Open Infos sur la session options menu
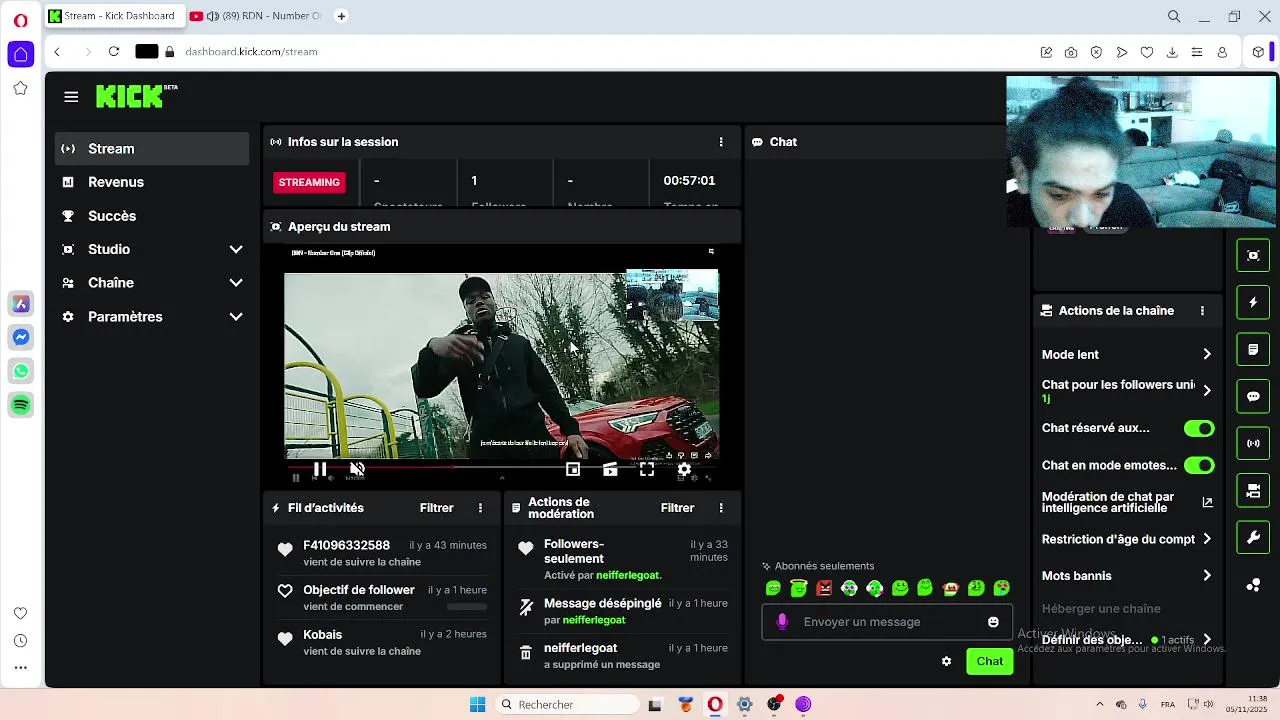This screenshot has width=1280, height=720. (721, 142)
